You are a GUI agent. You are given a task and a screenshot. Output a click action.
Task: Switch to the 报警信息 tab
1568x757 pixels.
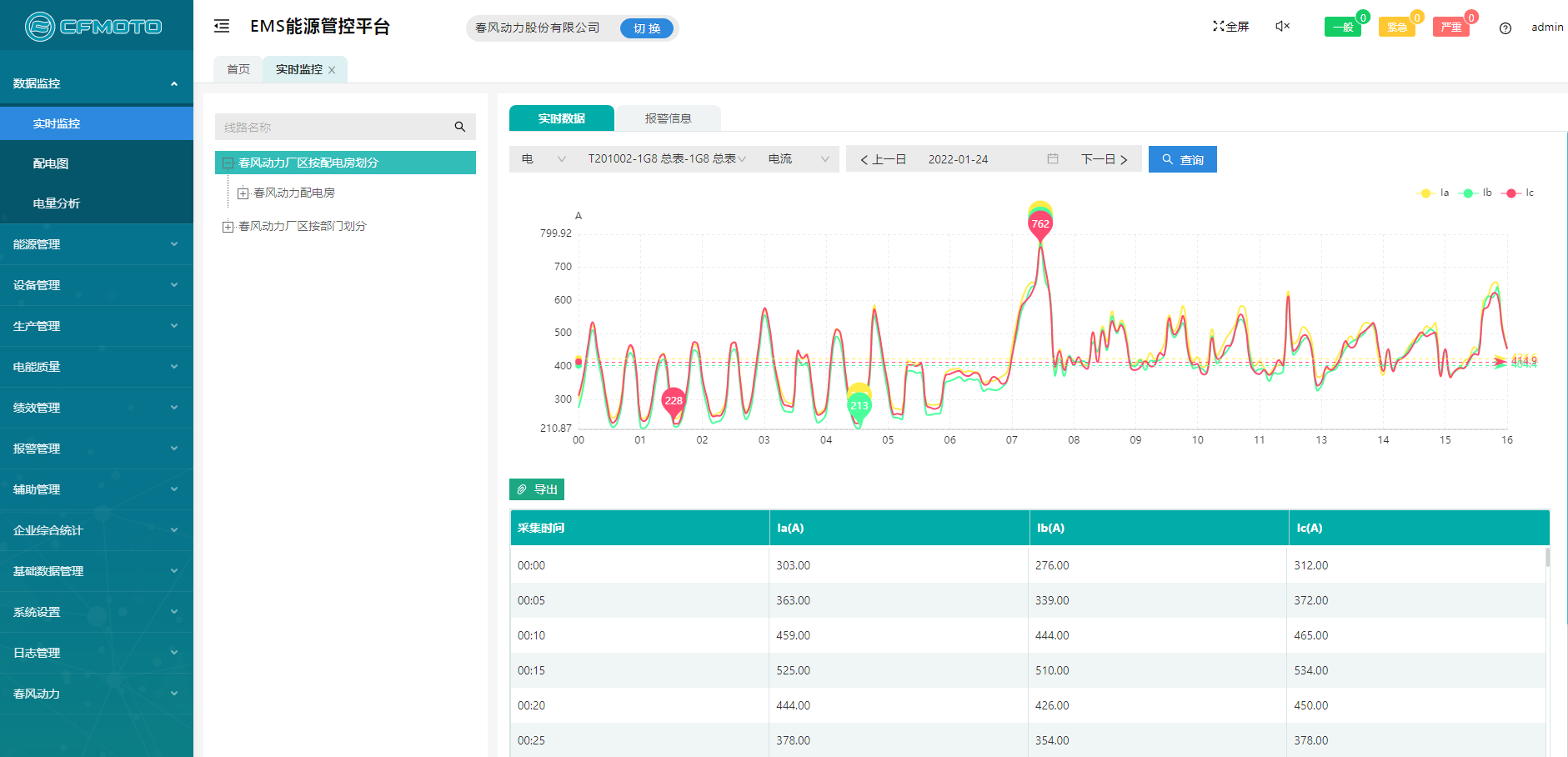click(x=668, y=118)
